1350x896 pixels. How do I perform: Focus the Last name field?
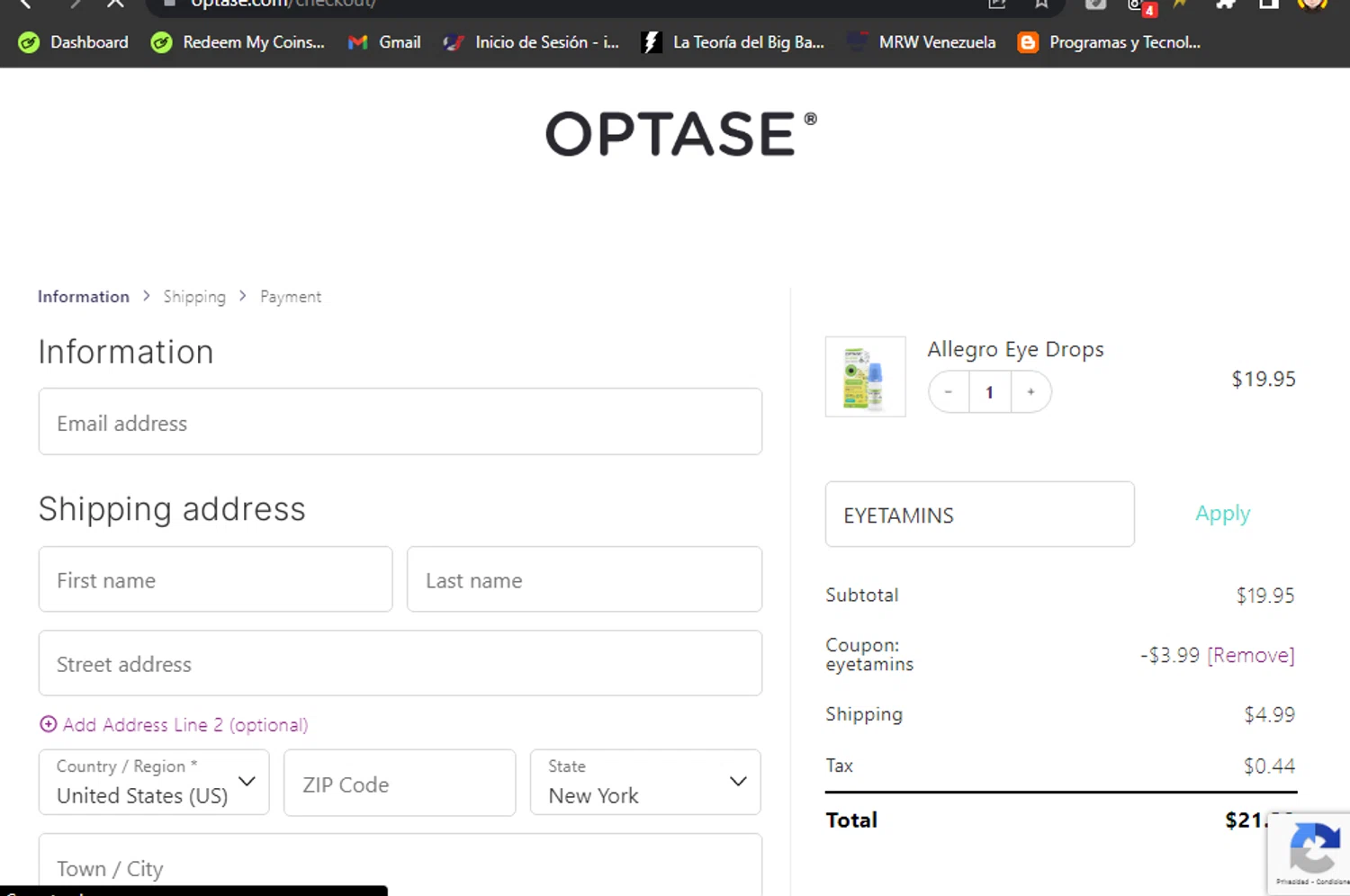[585, 579]
